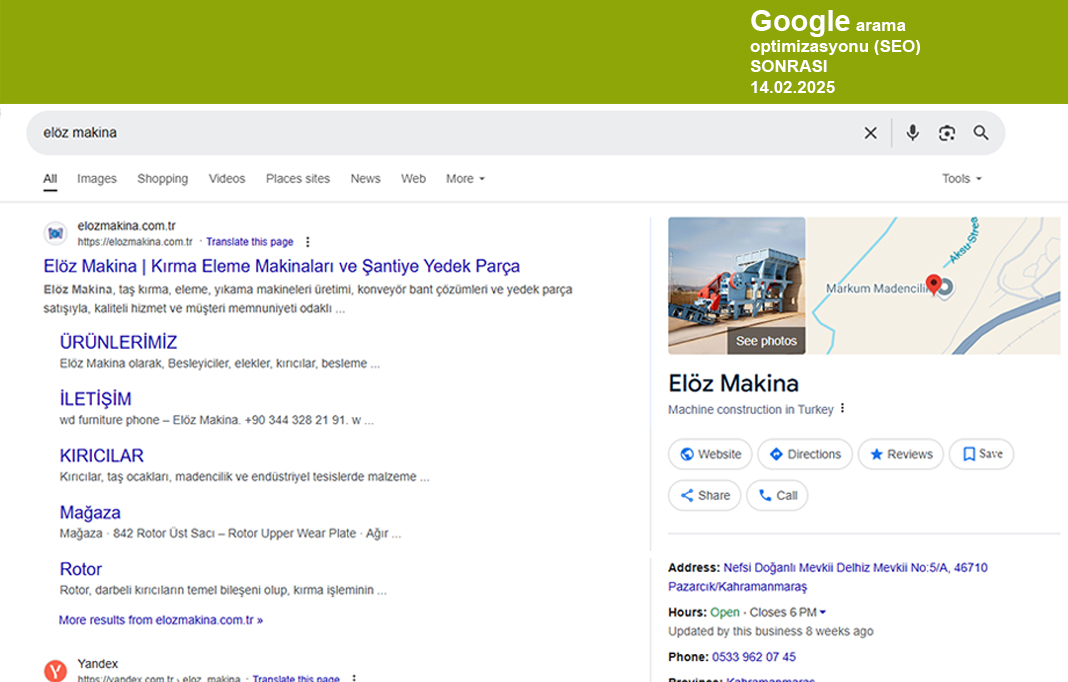
Task: Click the Updated by this business 8 weeks ago text
Action: 770,632
